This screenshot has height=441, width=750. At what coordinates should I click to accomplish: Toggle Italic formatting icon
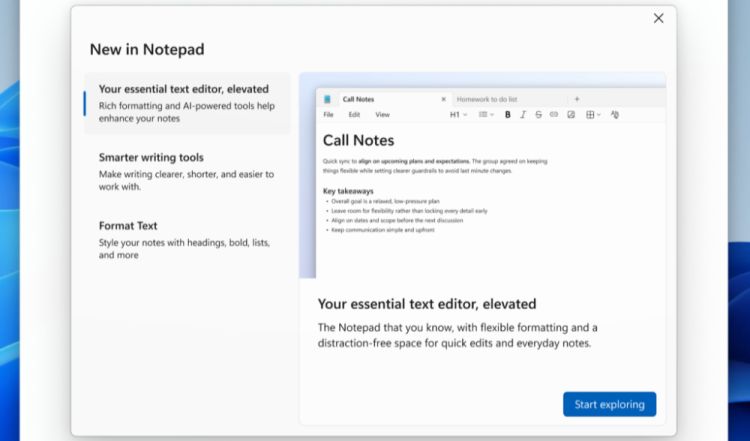523,115
